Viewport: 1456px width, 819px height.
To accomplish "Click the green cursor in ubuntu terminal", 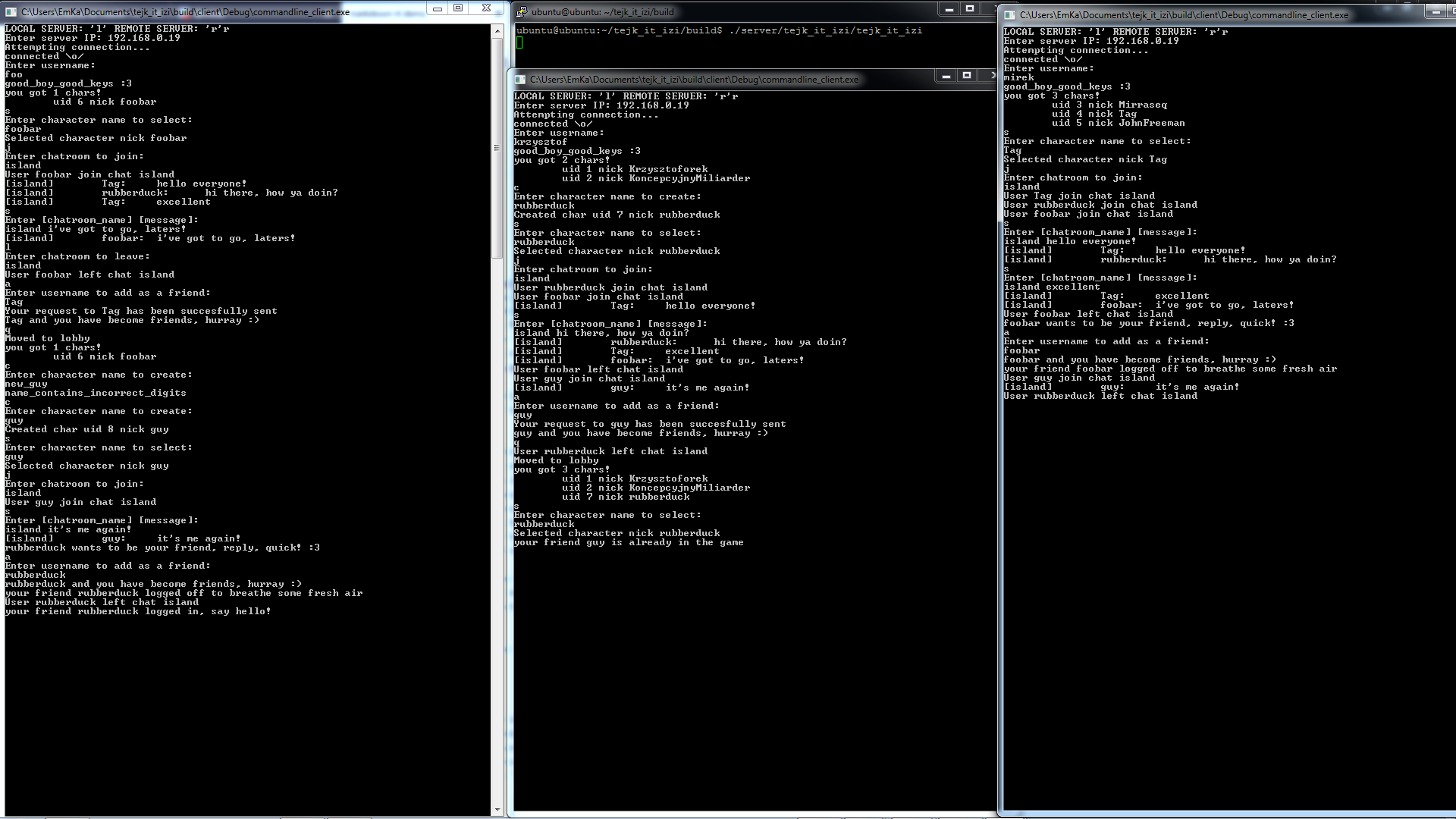I will pos(519,42).
